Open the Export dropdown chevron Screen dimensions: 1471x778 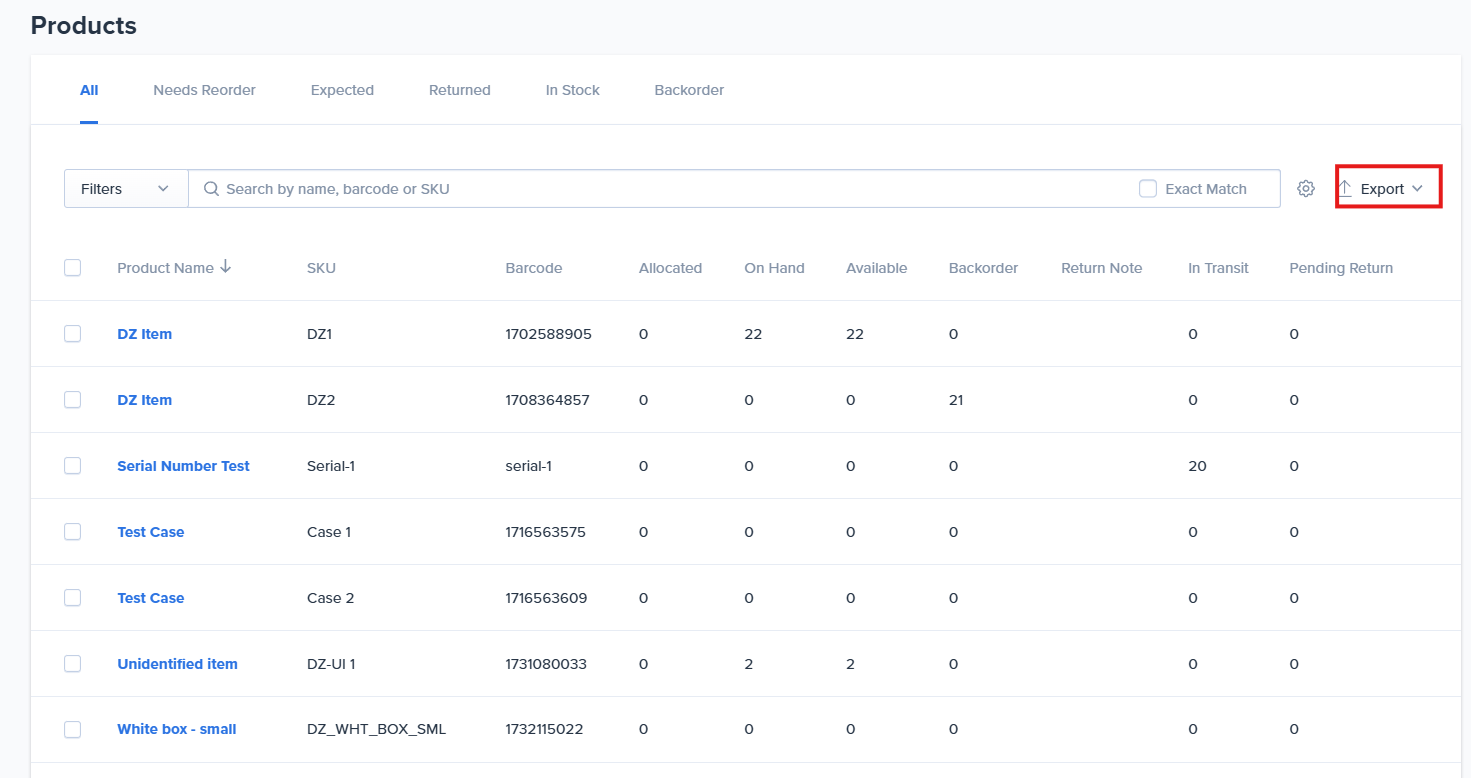coord(1417,188)
